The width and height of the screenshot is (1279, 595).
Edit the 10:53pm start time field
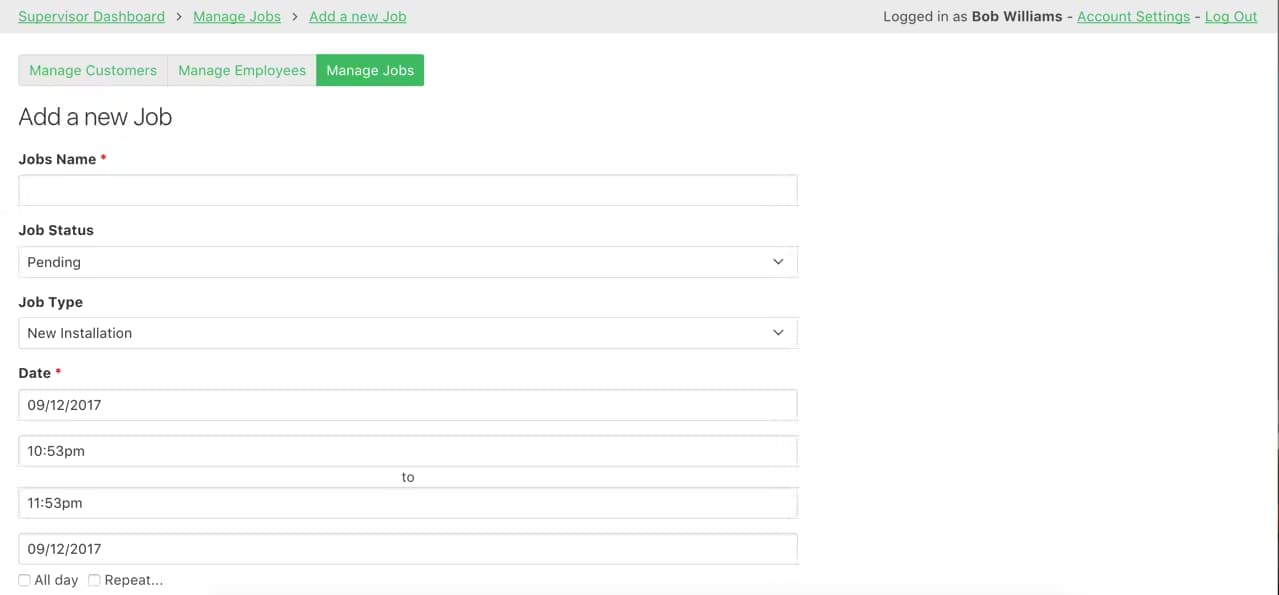tap(408, 451)
